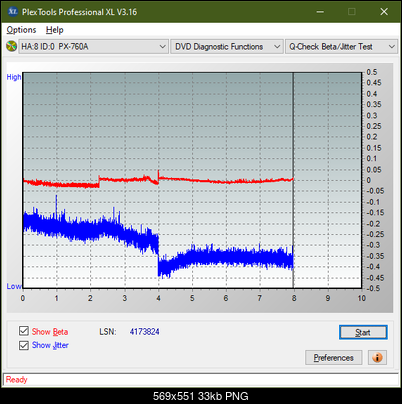
Task: Minimize the PlexTools window
Action: click(x=320, y=12)
